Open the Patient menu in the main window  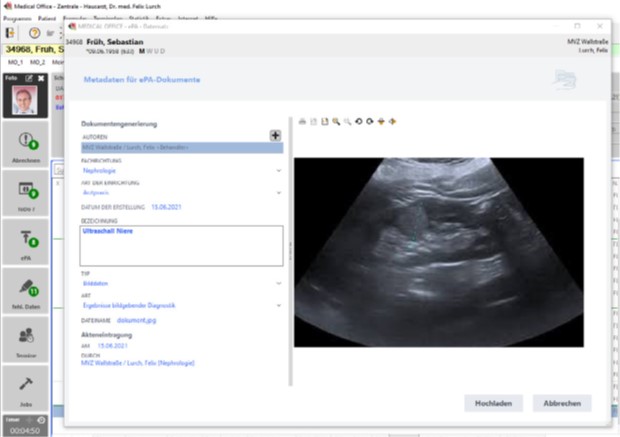pyautogui.click(x=47, y=19)
